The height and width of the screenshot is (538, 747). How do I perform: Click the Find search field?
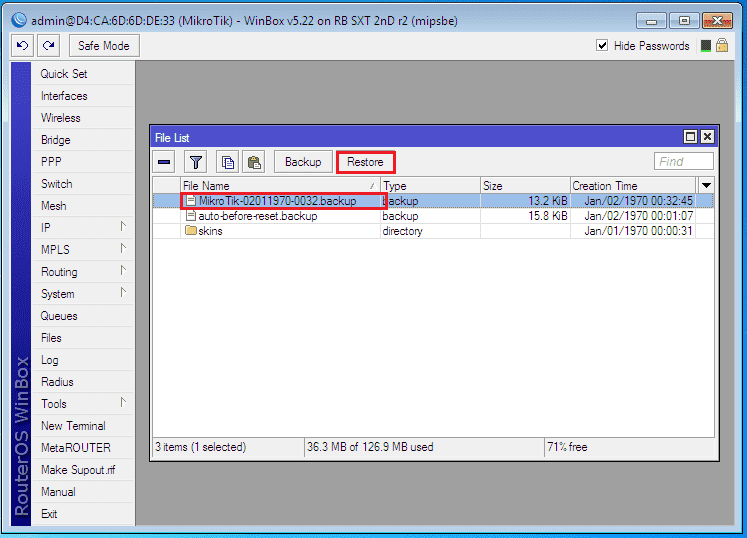click(x=684, y=162)
